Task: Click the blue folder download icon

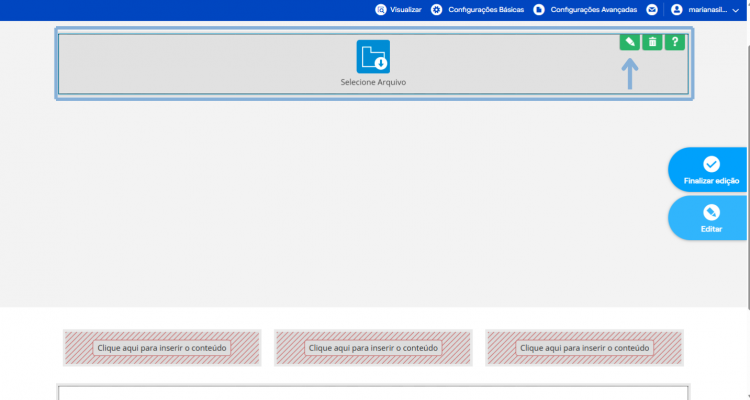Action: pos(373,56)
